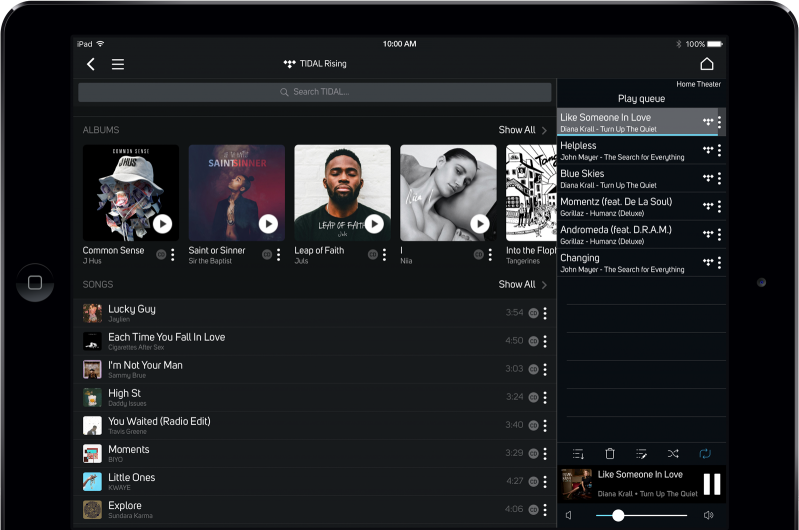Tap the home icon
Screen dimensions: 799x530
[707, 64]
